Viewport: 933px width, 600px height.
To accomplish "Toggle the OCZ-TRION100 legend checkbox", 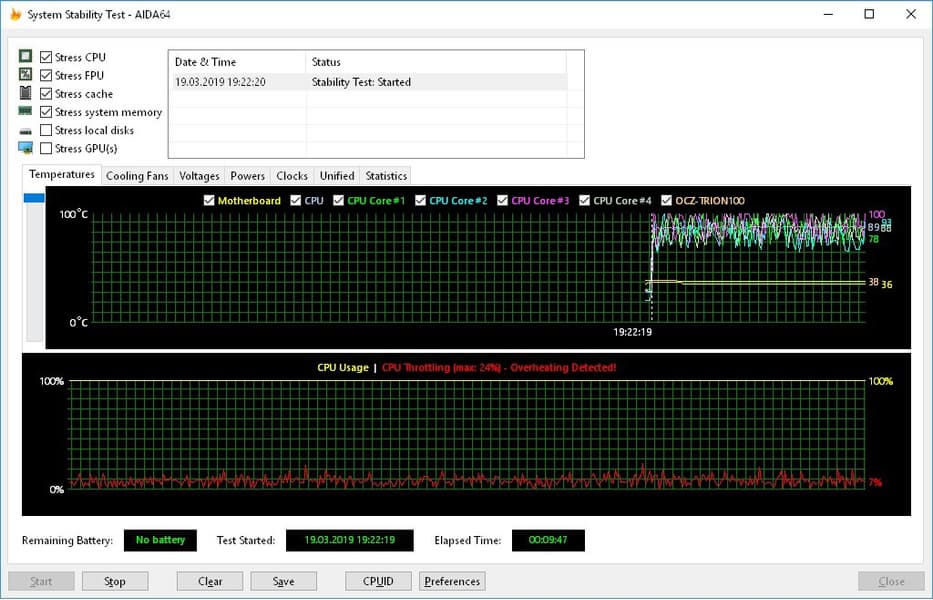I will pos(666,201).
